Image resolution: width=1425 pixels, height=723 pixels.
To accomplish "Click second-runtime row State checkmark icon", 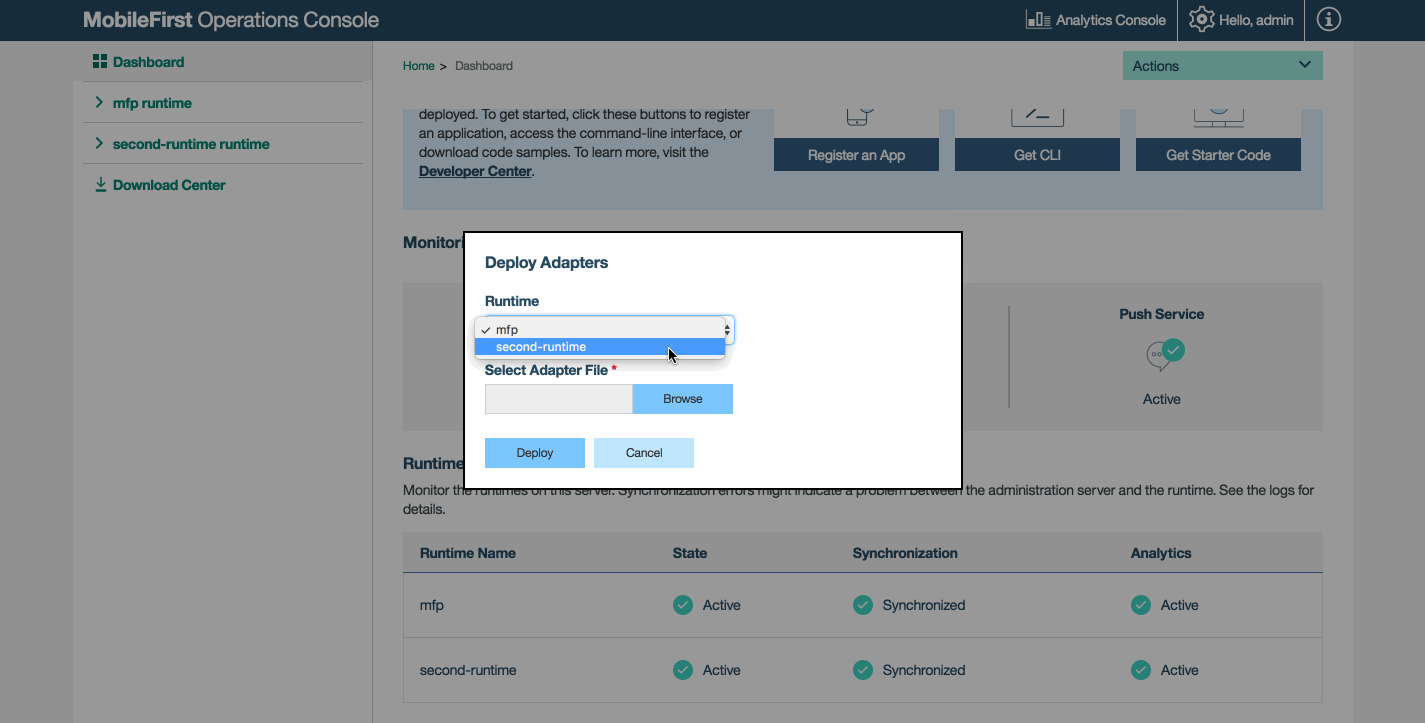I will pos(683,670).
